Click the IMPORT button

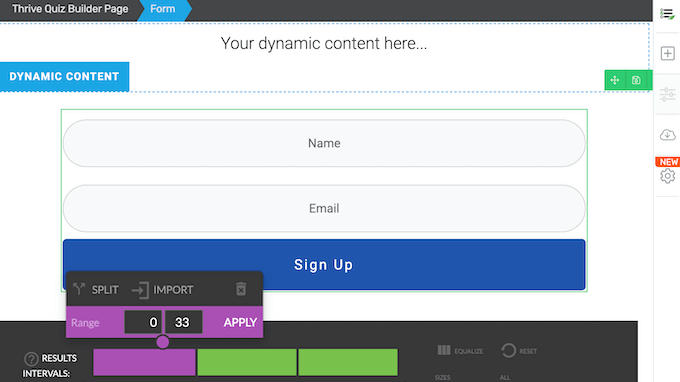[x=163, y=290]
